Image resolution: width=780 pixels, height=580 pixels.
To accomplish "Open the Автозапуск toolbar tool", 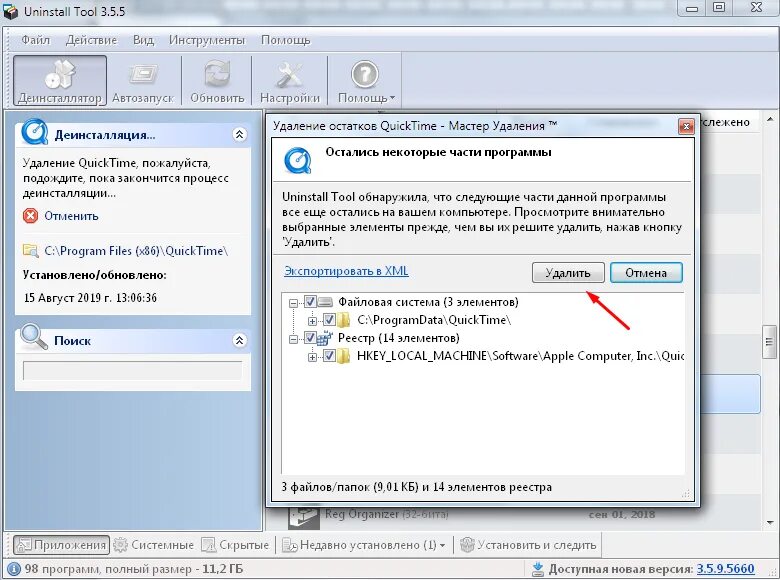I will pyautogui.click(x=143, y=80).
